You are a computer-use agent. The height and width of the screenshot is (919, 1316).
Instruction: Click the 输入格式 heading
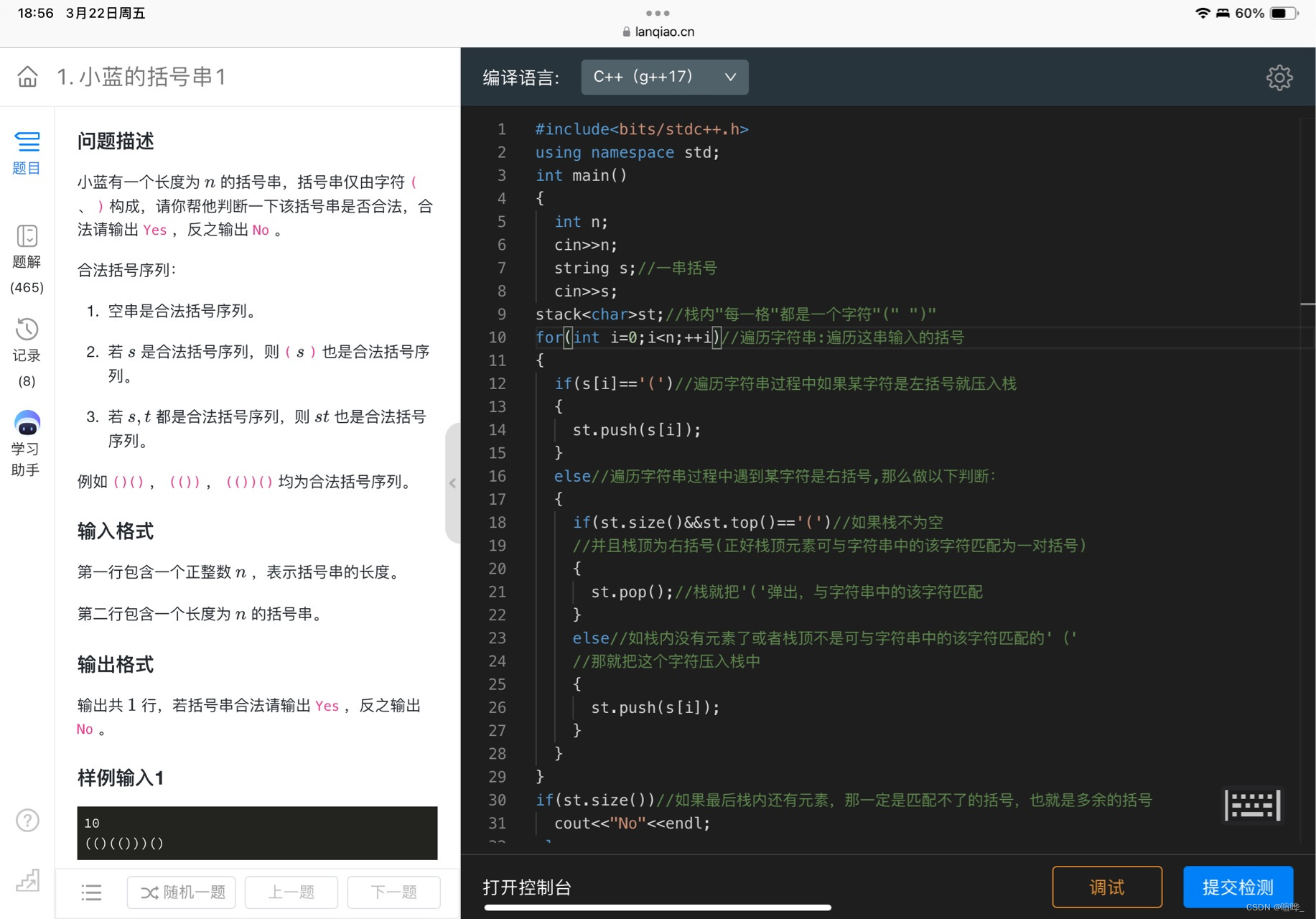116,531
